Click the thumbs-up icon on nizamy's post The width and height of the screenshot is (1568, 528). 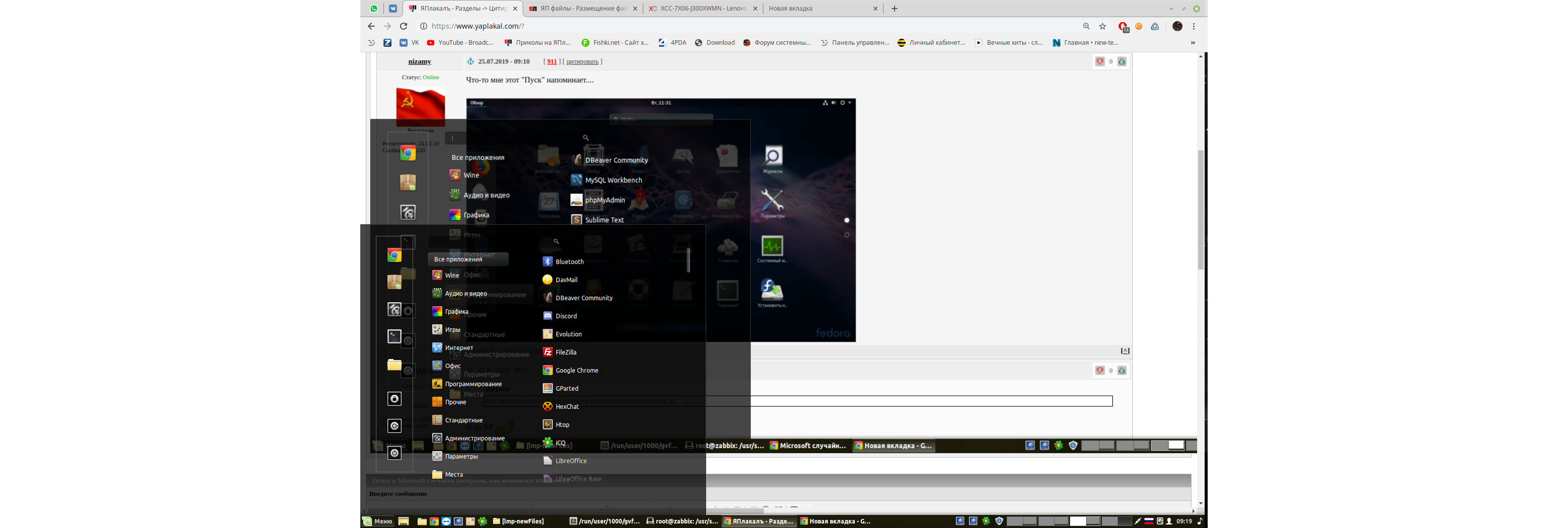click(x=1122, y=61)
